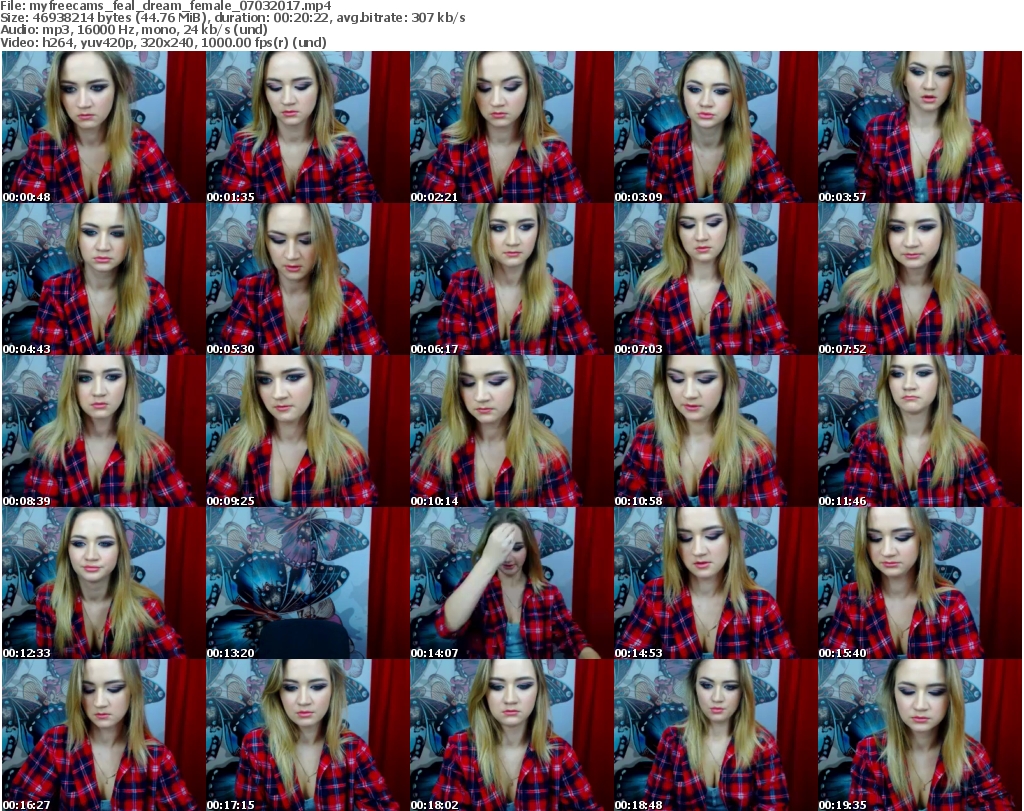Click the Audio mp3 info line
1024x811 pixels.
coord(134,30)
